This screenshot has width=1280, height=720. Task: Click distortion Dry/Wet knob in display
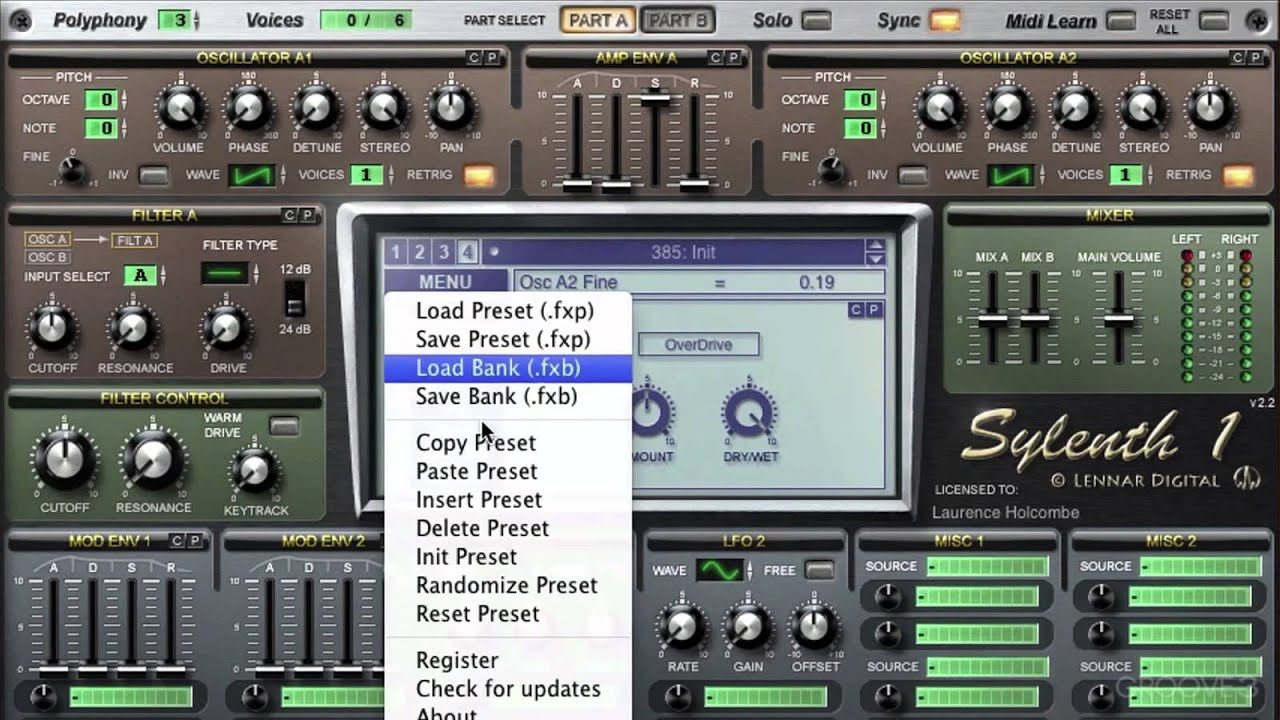(748, 413)
